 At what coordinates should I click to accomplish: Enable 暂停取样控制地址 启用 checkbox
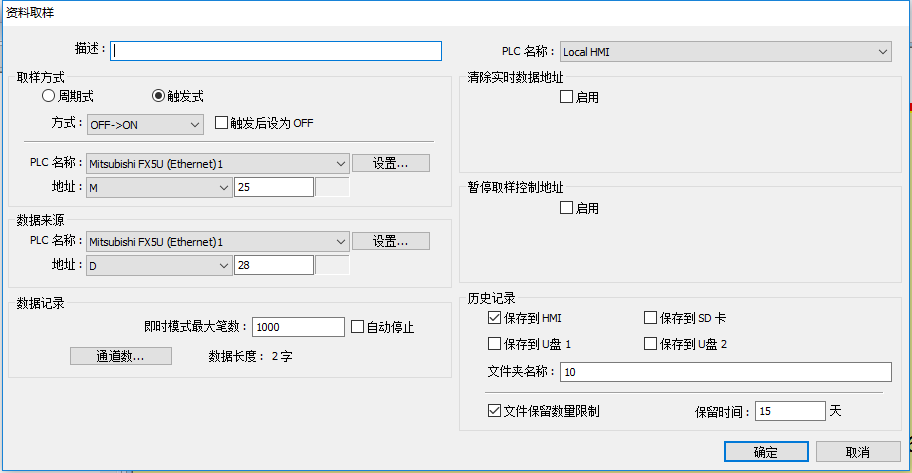(566, 208)
